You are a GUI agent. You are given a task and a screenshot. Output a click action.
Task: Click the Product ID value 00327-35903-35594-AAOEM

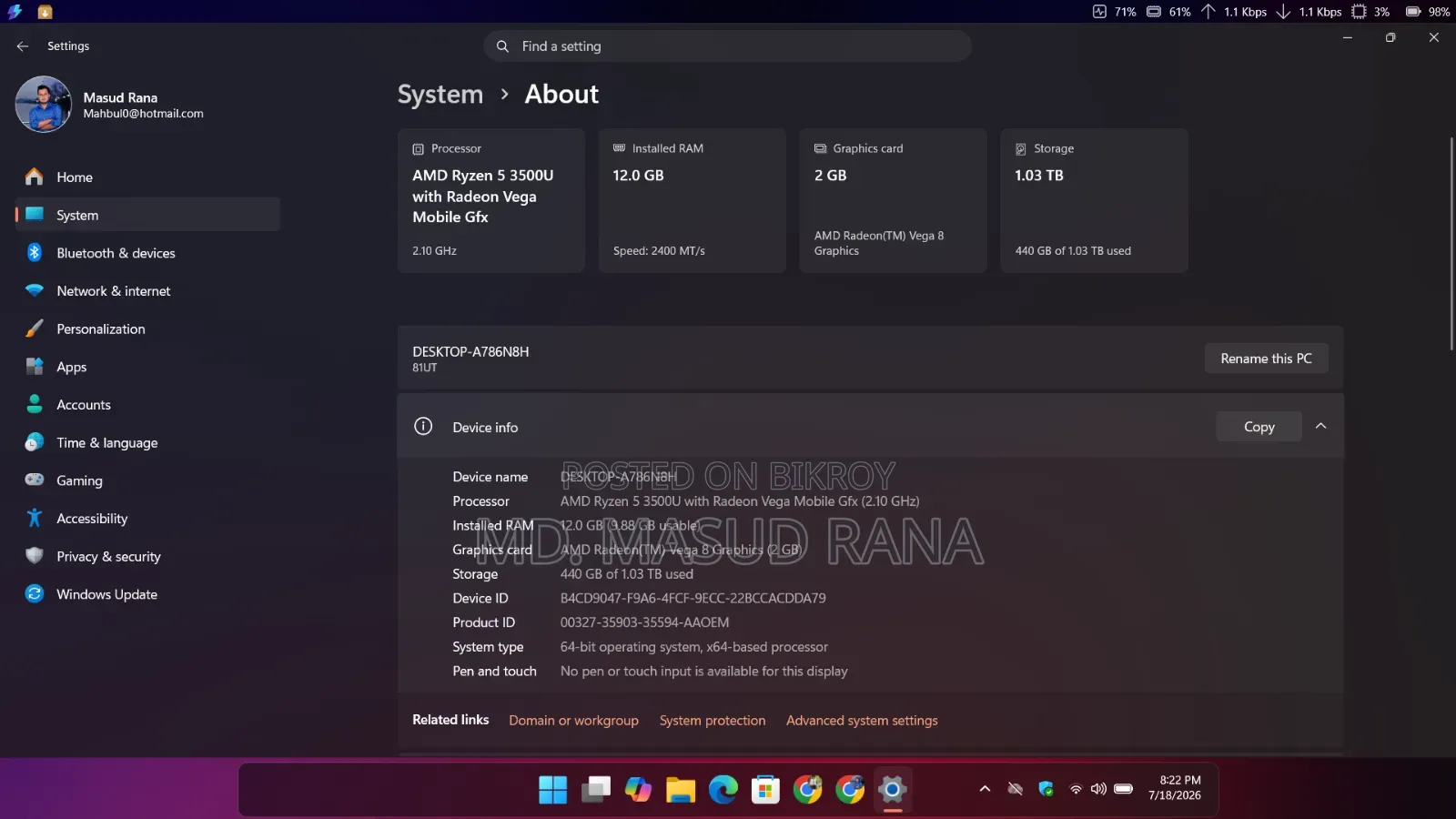click(x=644, y=622)
